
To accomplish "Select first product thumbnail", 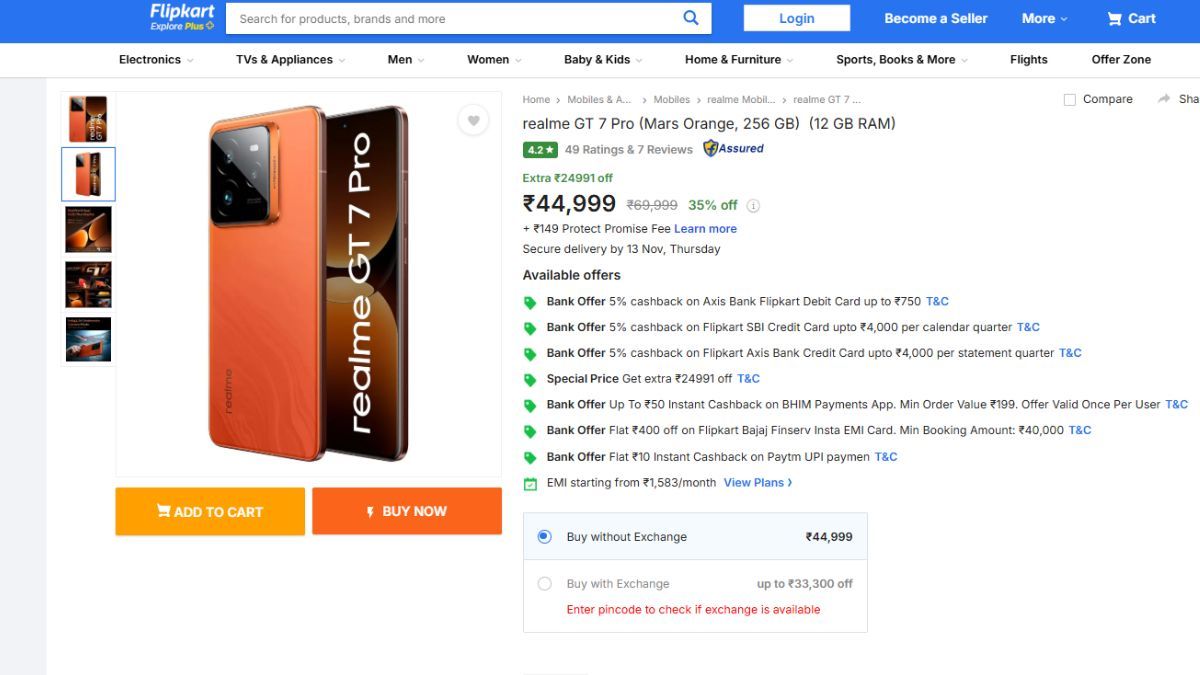I will [88, 119].
